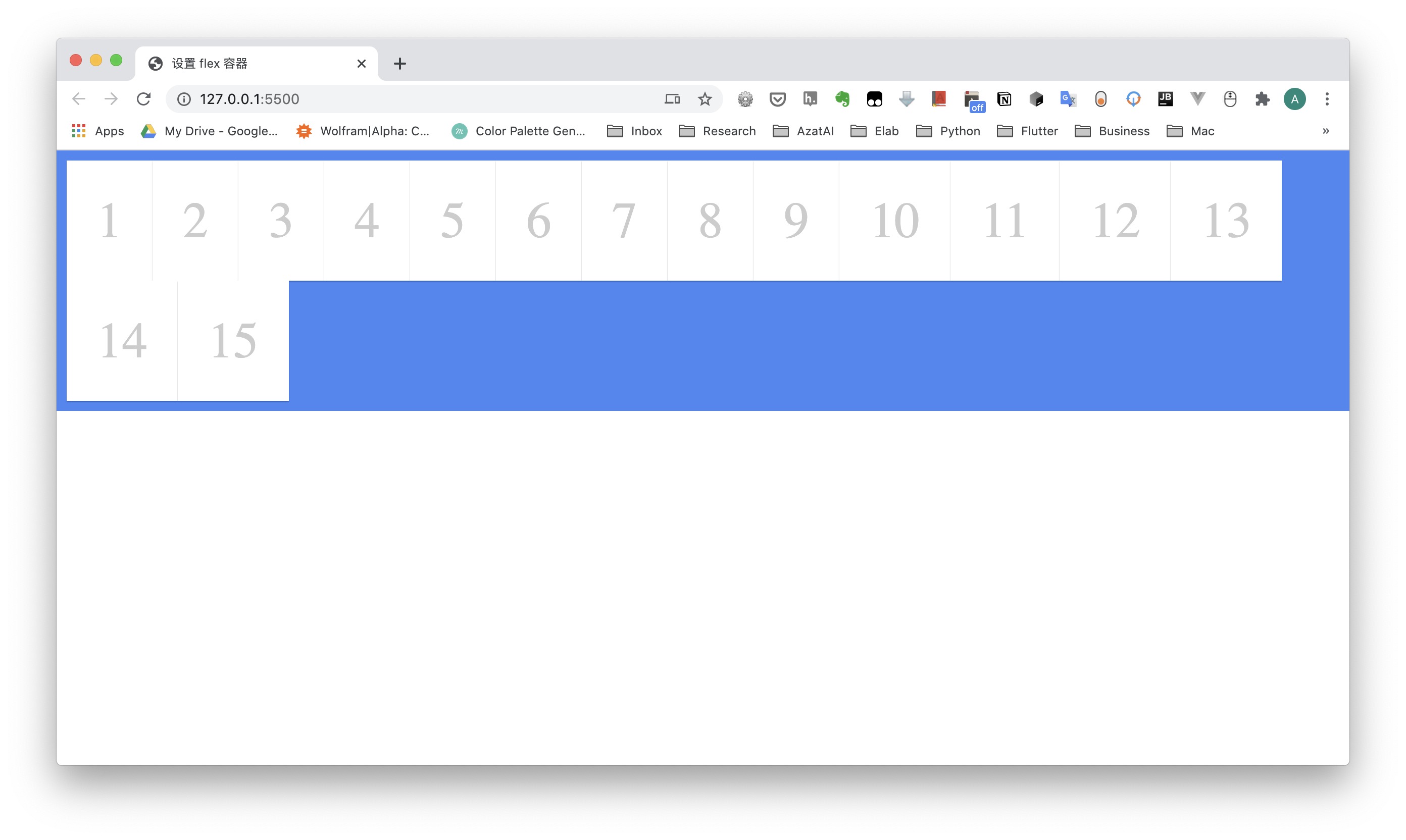Screen dimensions: 1406x840
Task: Click the browser bookmark star icon
Action: point(705,98)
